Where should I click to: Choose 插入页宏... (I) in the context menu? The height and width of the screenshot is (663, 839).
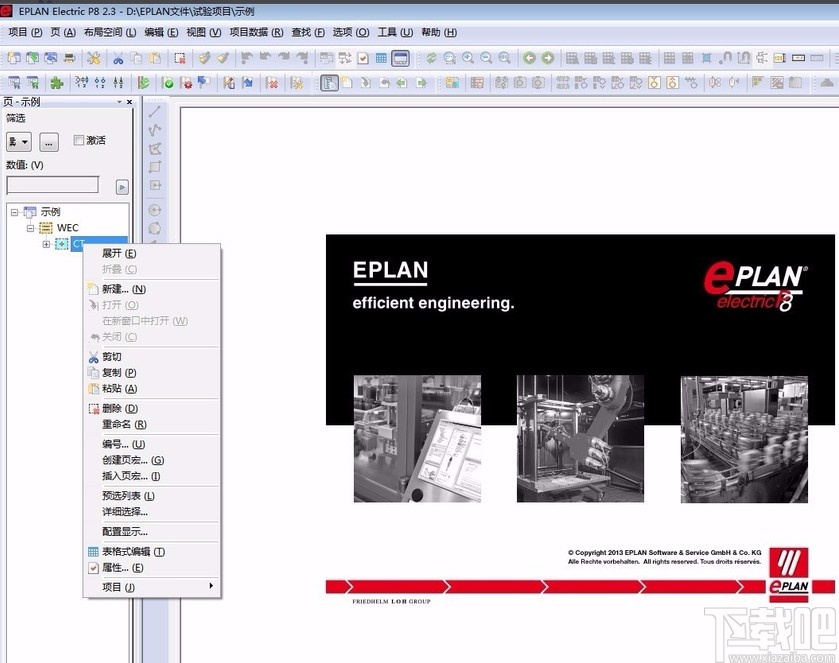pyautogui.click(x=152, y=476)
